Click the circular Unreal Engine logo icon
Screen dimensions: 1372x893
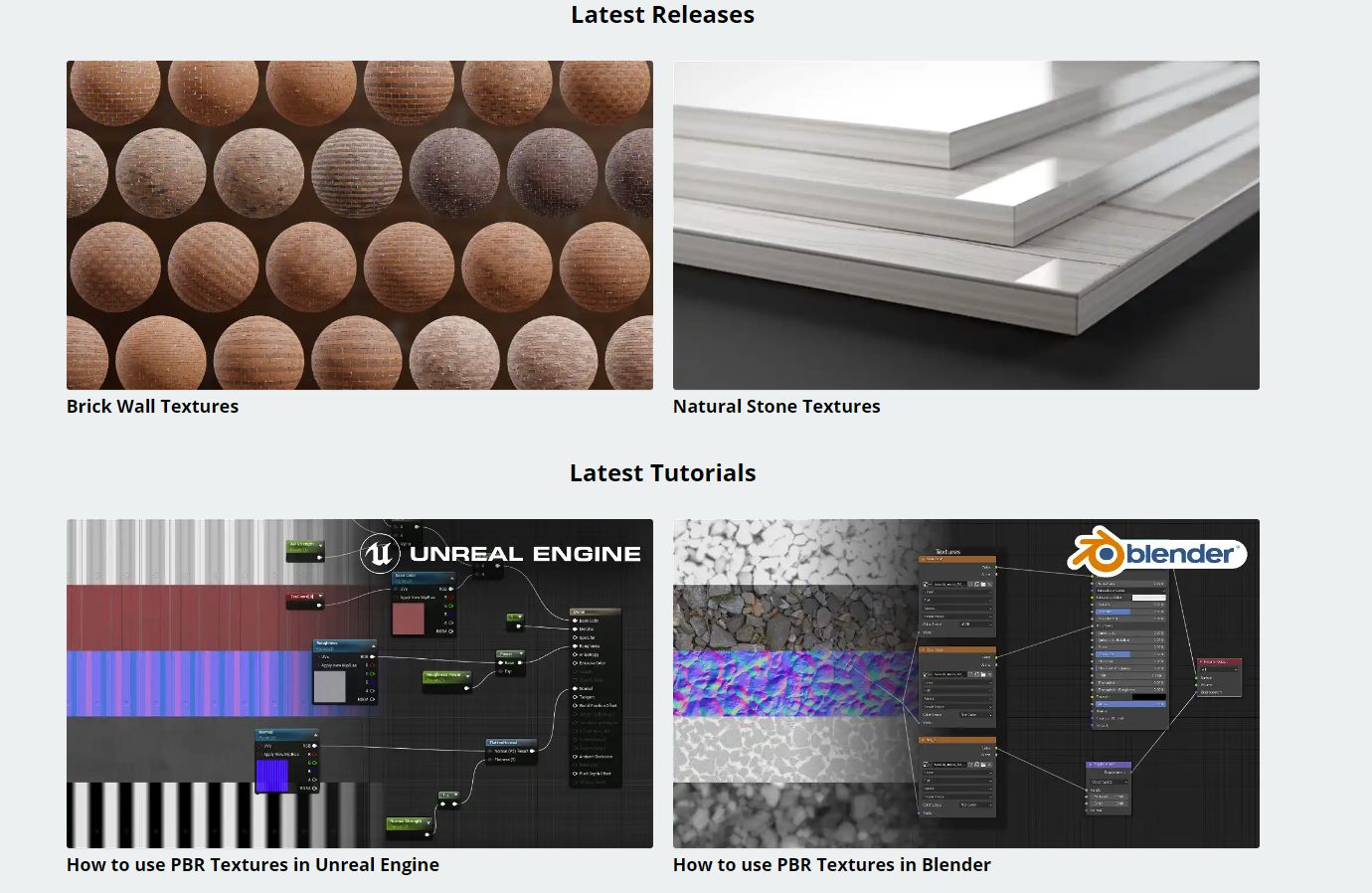click(380, 554)
